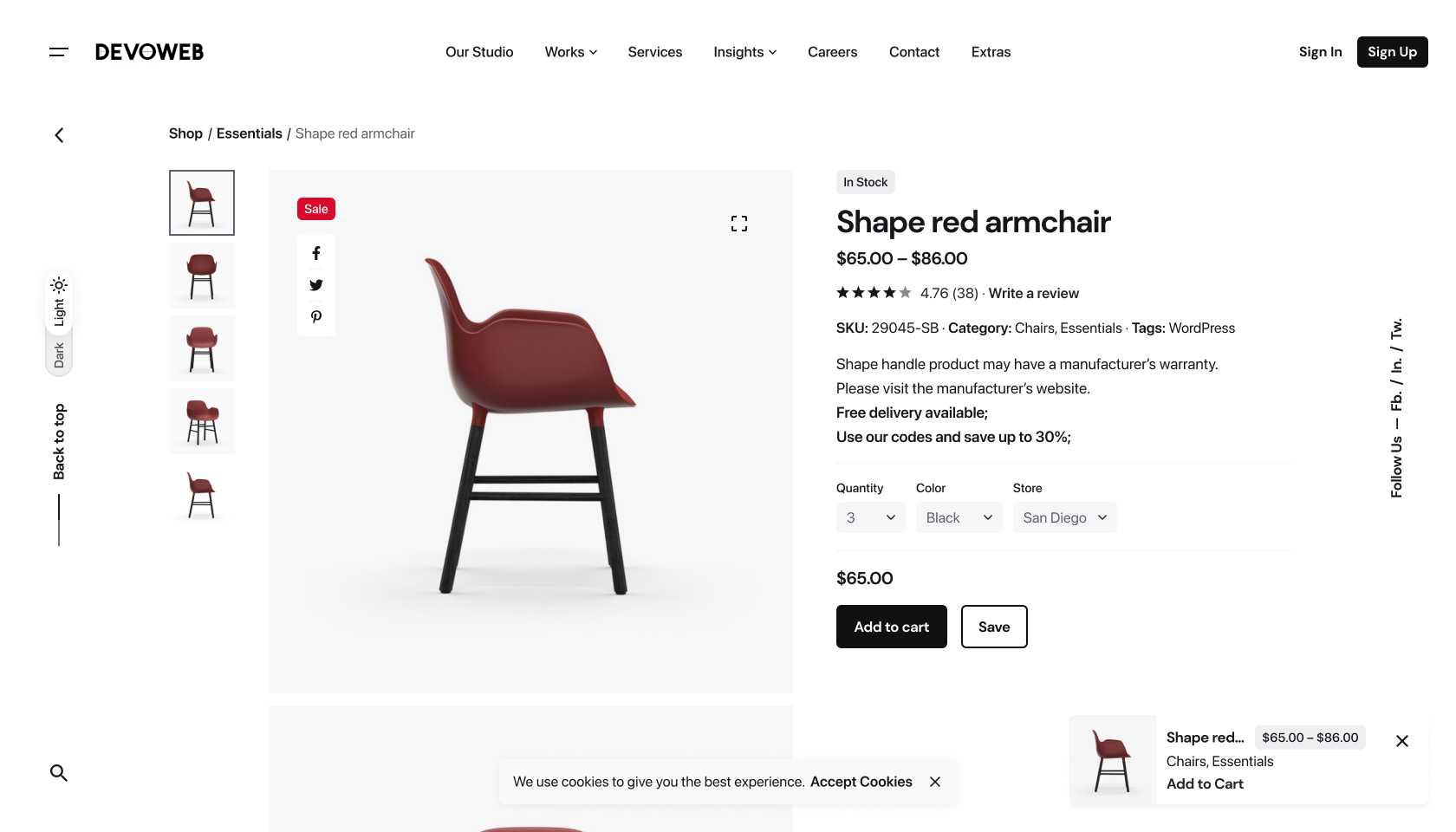Open the hamburger menu icon
This screenshot has width=1456, height=832.
(x=58, y=52)
